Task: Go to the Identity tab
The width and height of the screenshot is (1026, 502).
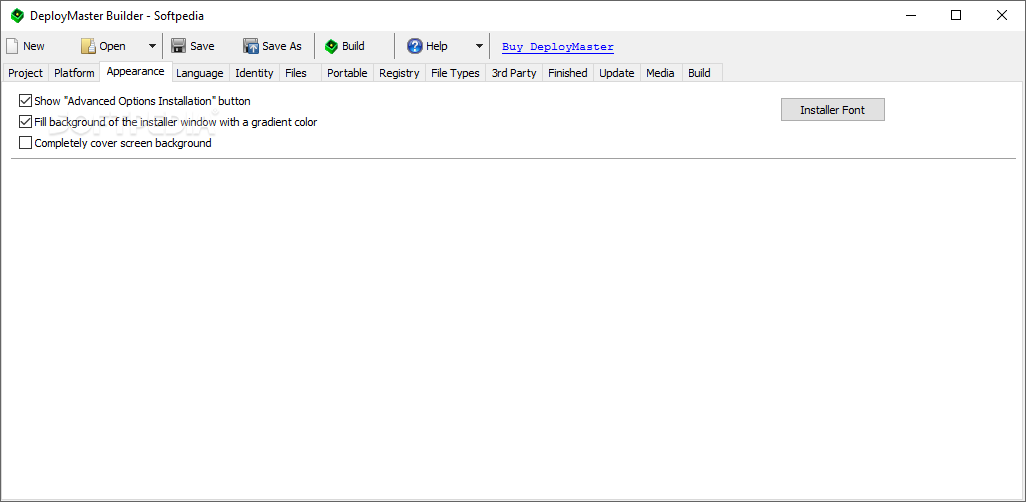Action: [x=254, y=73]
